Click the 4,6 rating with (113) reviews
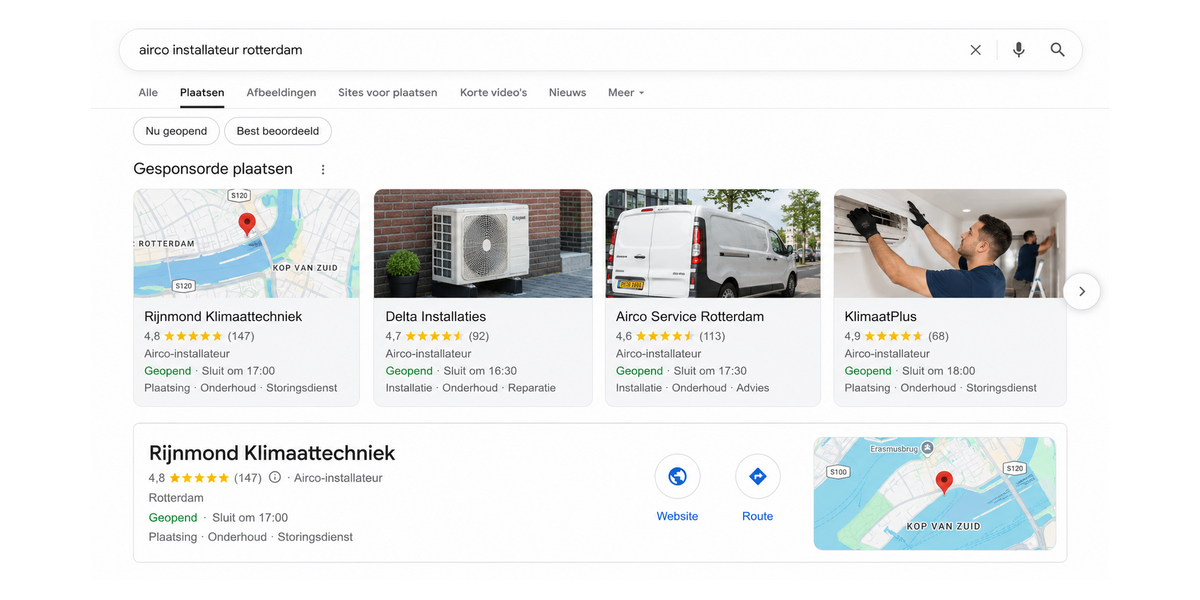Screen dimensions: 1200x600 click(x=670, y=336)
